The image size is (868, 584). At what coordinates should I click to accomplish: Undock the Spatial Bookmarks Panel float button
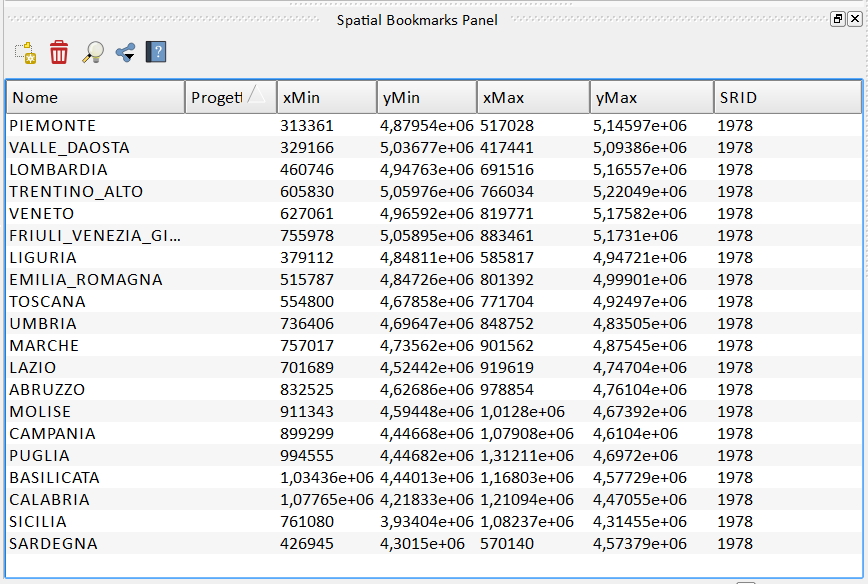point(838,19)
